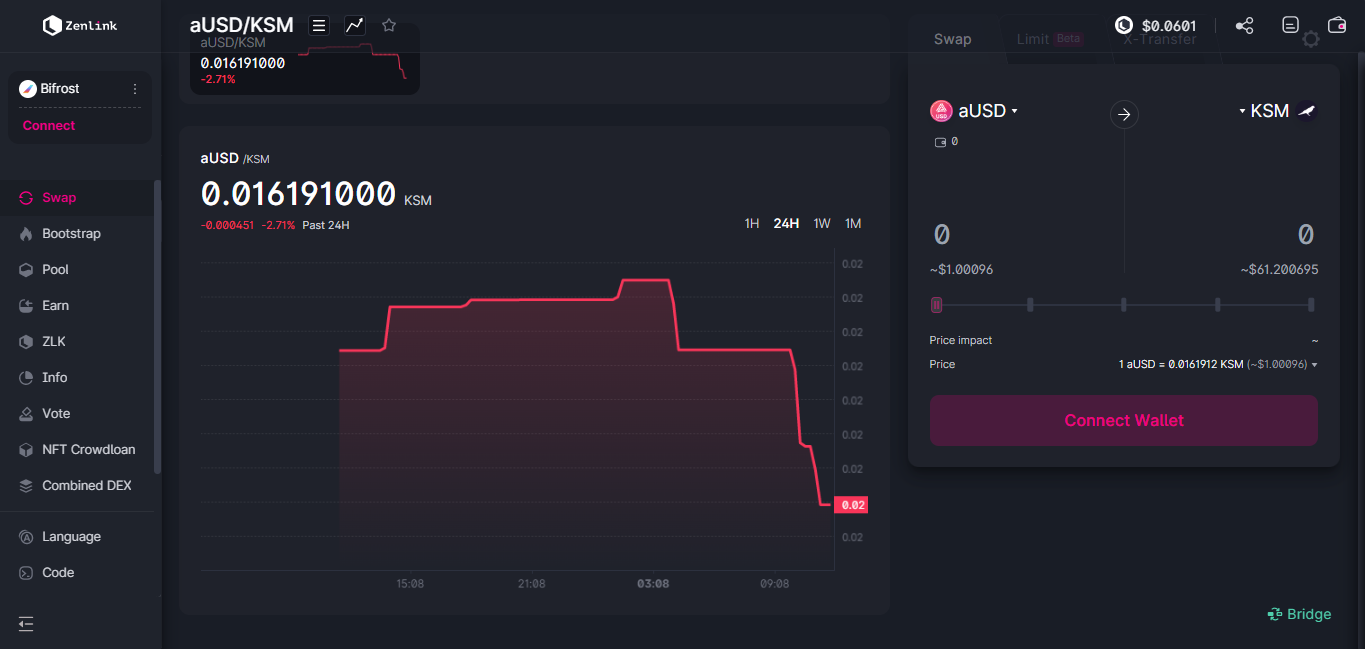This screenshot has width=1365, height=649.
Task: Open the share network icon
Action: 1244,25
